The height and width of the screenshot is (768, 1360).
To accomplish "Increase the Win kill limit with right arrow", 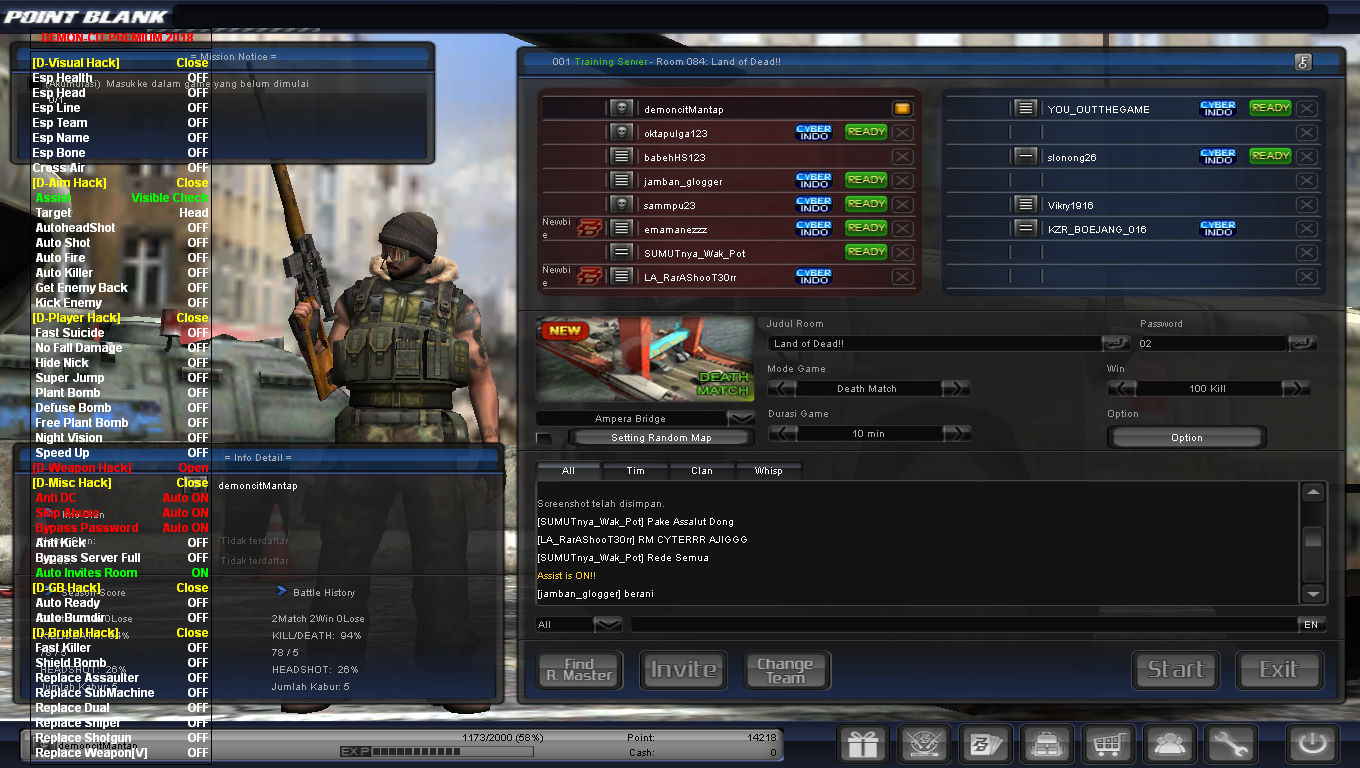I will click(x=1296, y=388).
